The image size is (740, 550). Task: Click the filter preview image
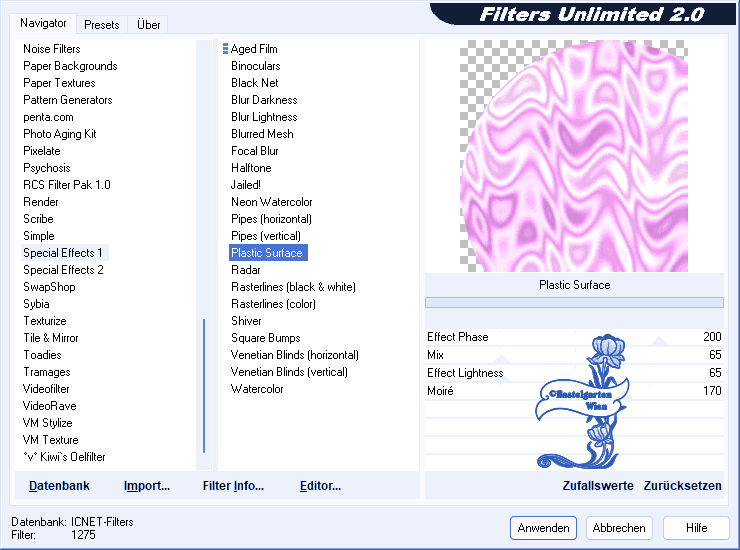pos(574,156)
